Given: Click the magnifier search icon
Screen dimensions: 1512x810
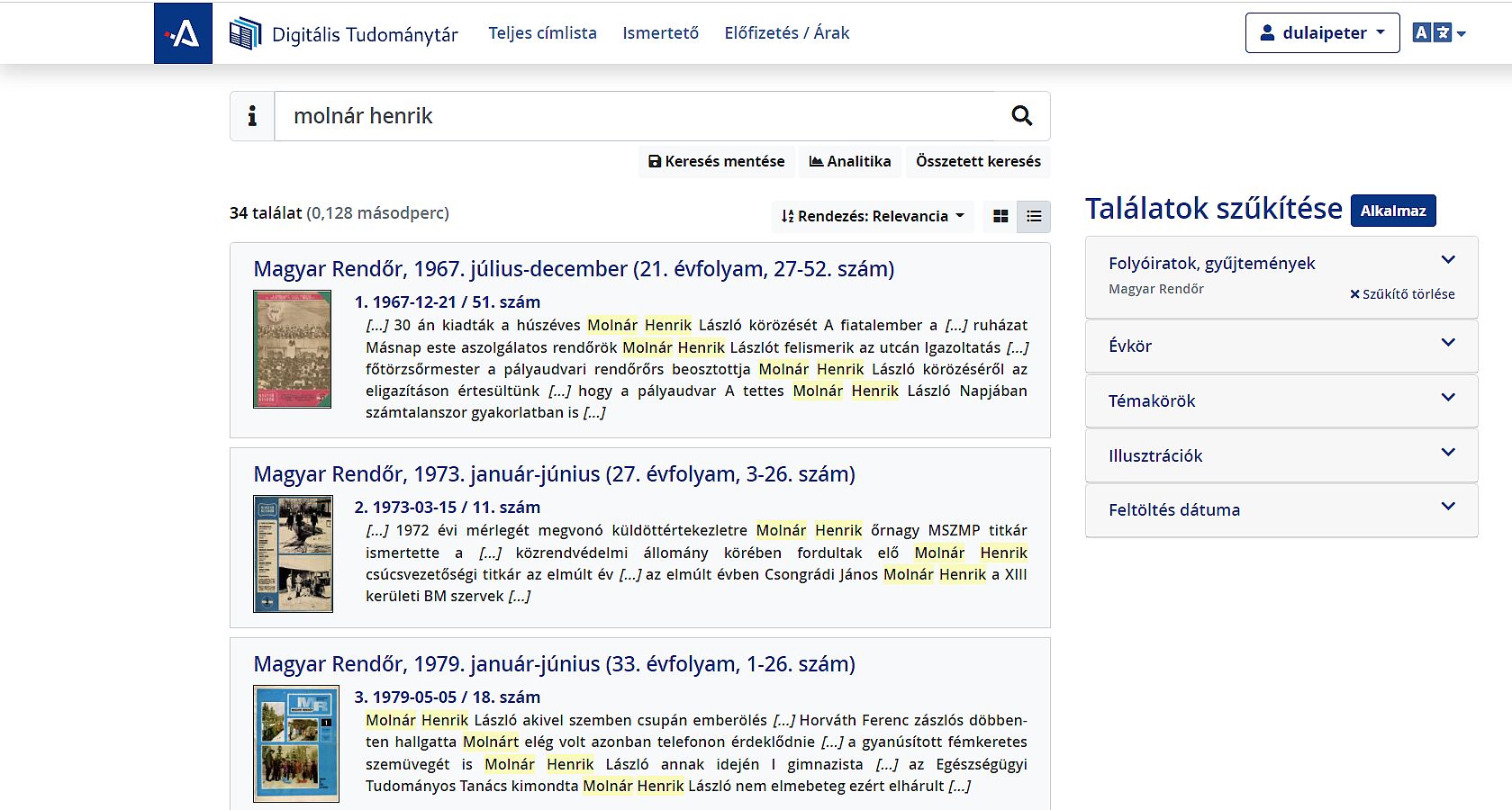Looking at the screenshot, I should [1021, 116].
